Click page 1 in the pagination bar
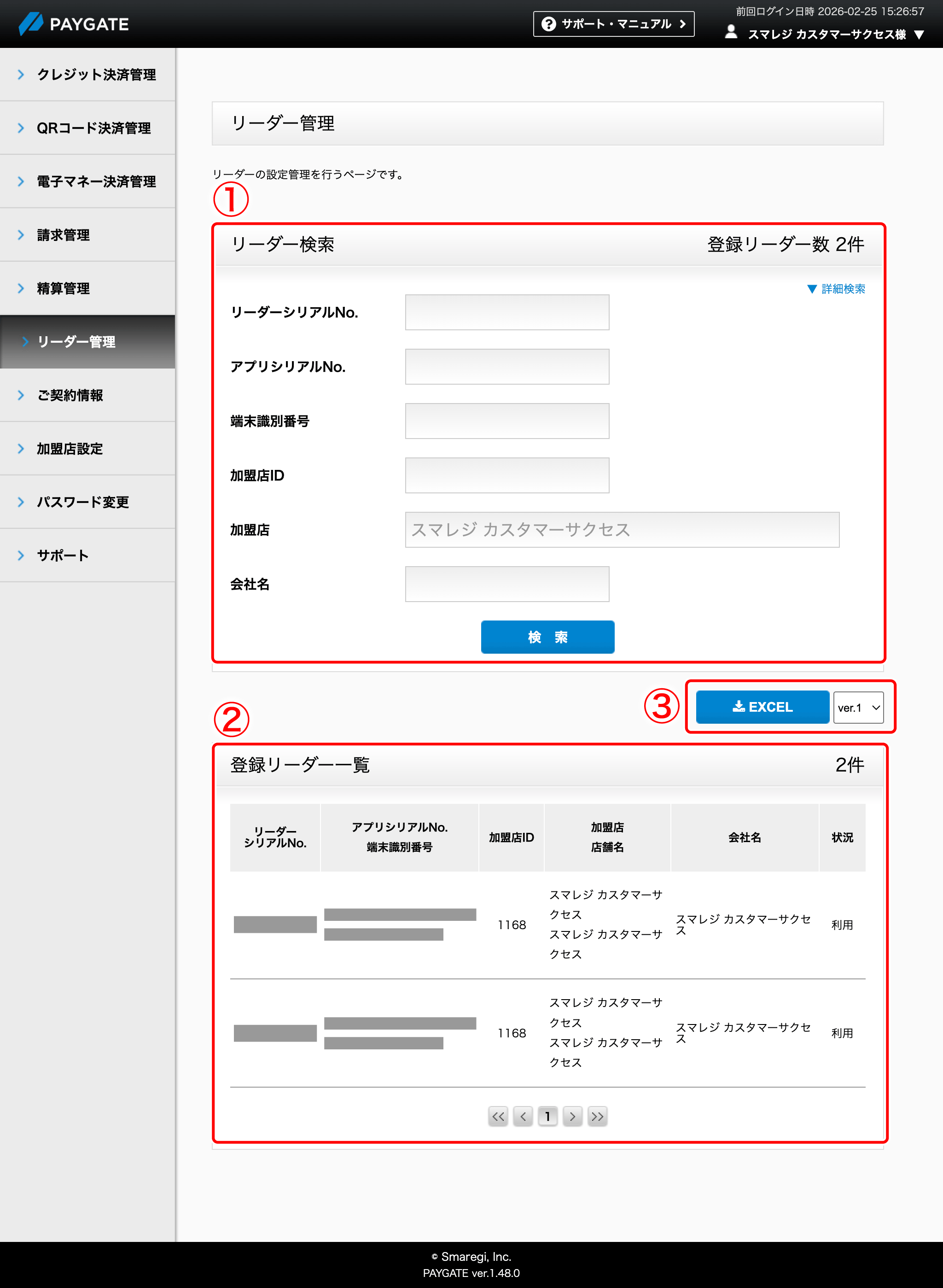Image resolution: width=943 pixels, height=1288 pixels. click(547, 1116)
